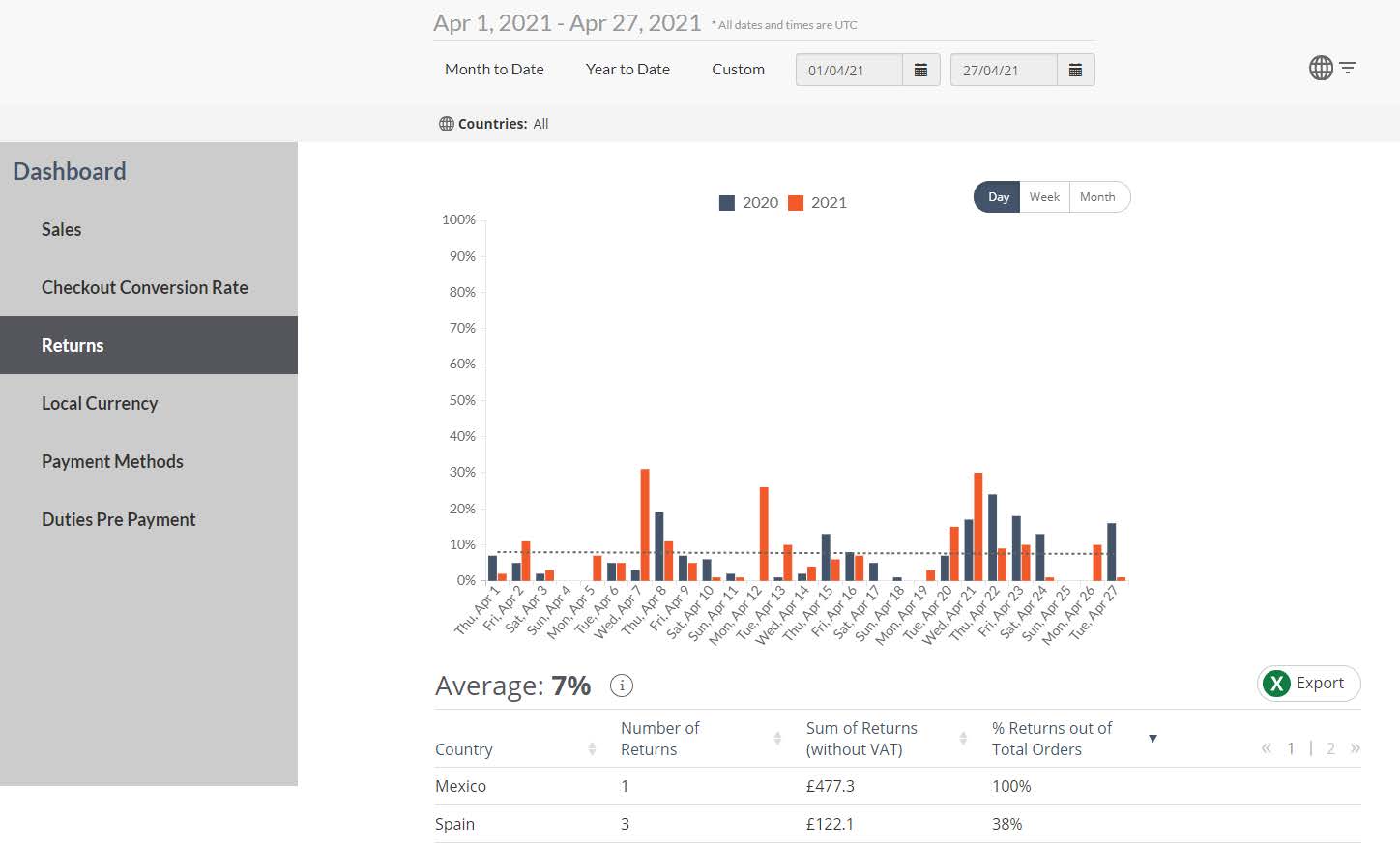Click the Excel icon in Export button

pos(1276,684)
